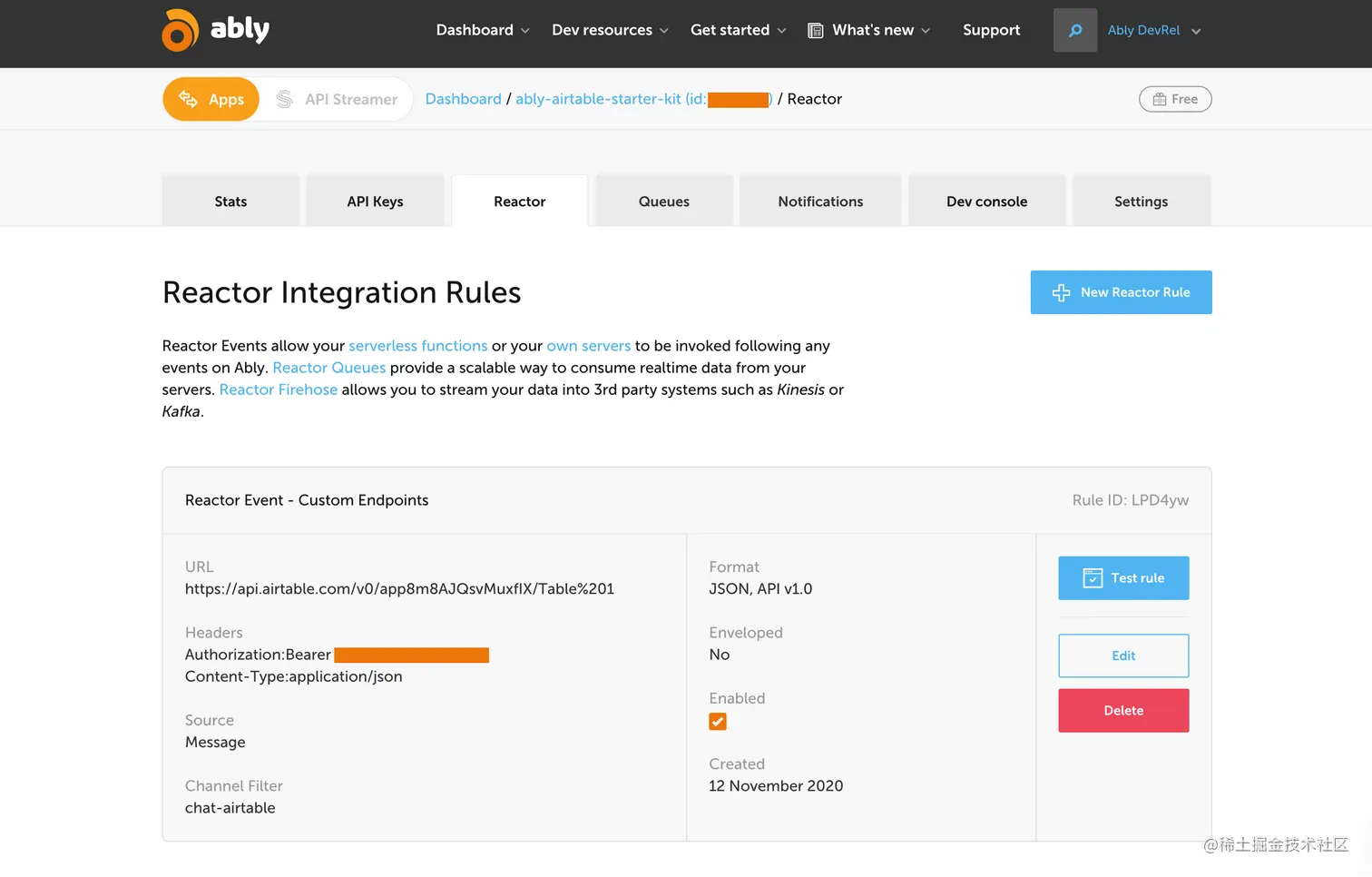This screenshot has height=877, width=1372.
Task: Click Reactor Event - Custom Endpoints heading
Action: [307, 500]
